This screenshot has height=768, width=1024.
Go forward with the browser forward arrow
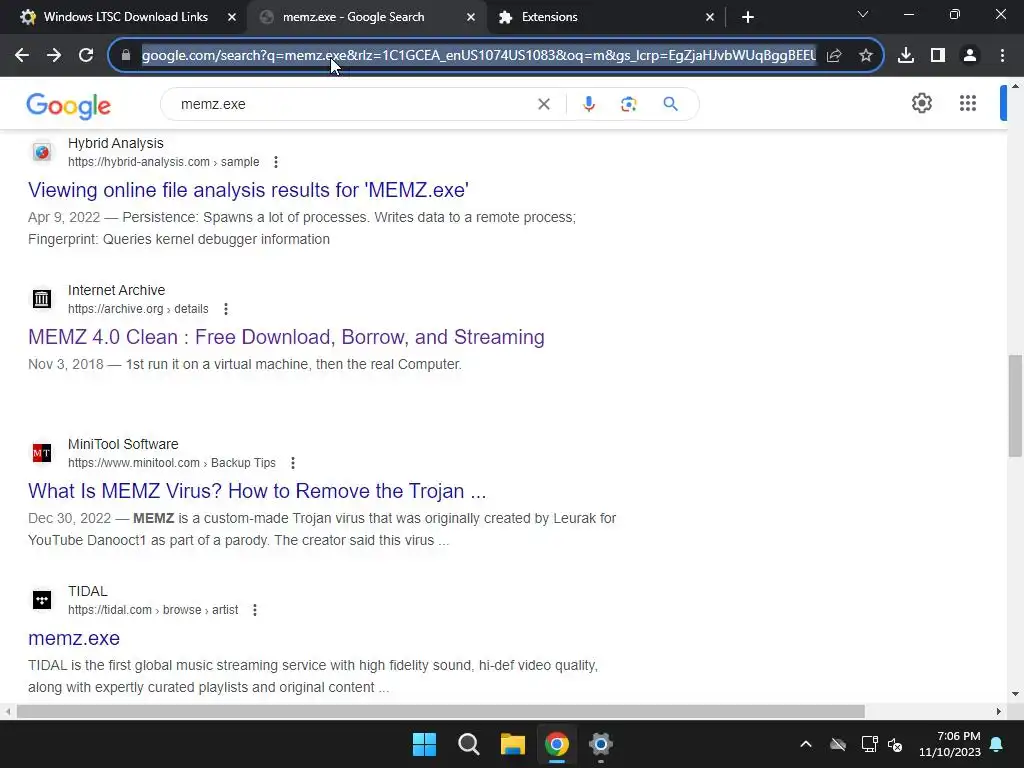click(54, 56)
